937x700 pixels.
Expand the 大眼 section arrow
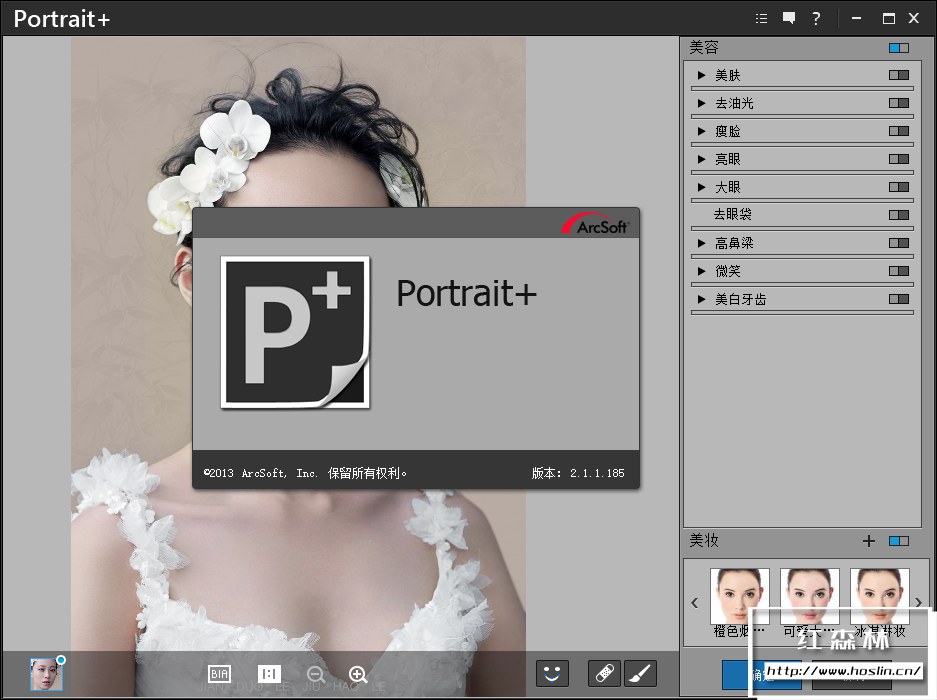click(702, 187)
